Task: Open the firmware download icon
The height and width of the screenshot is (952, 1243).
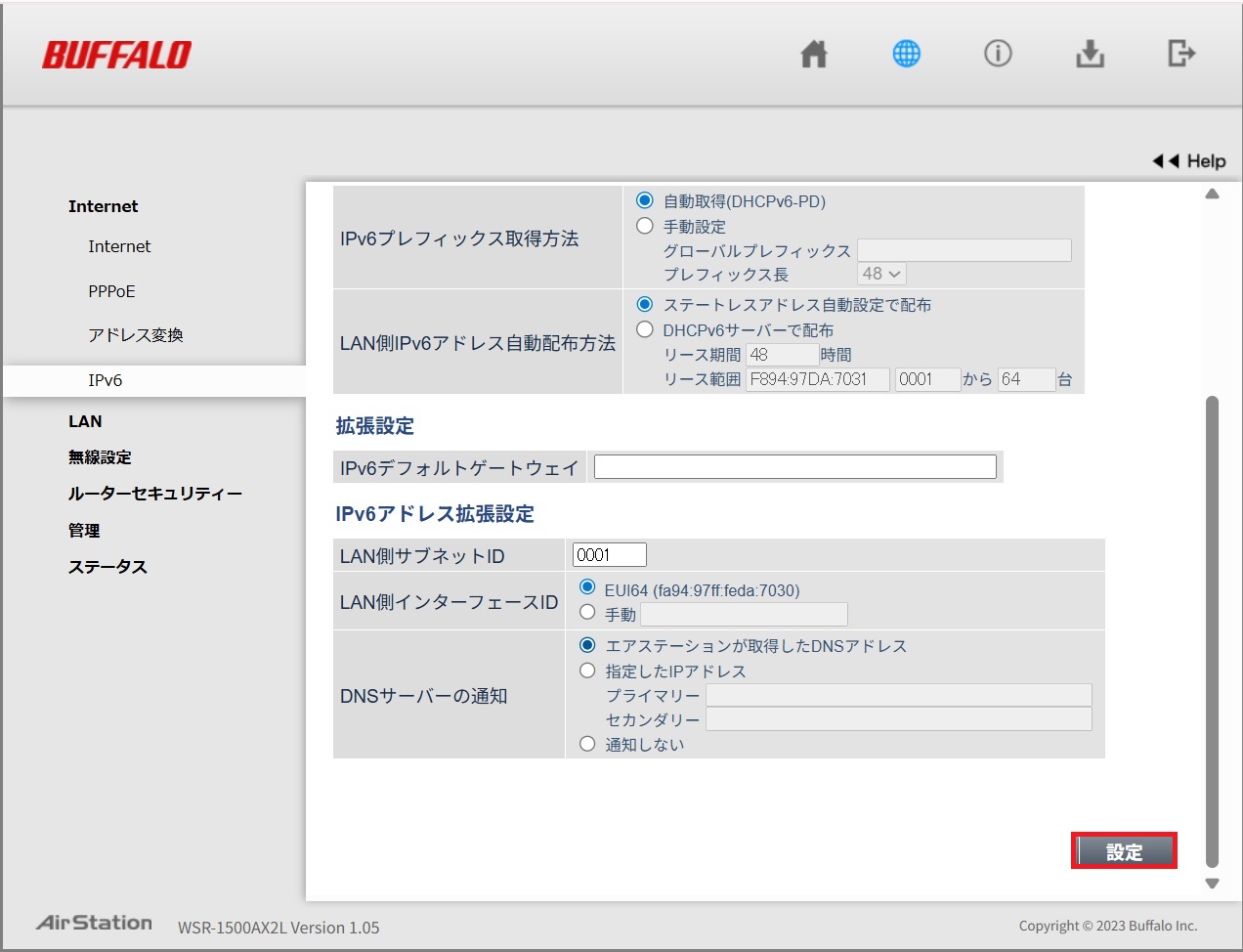Action: tap(1090, 54)
